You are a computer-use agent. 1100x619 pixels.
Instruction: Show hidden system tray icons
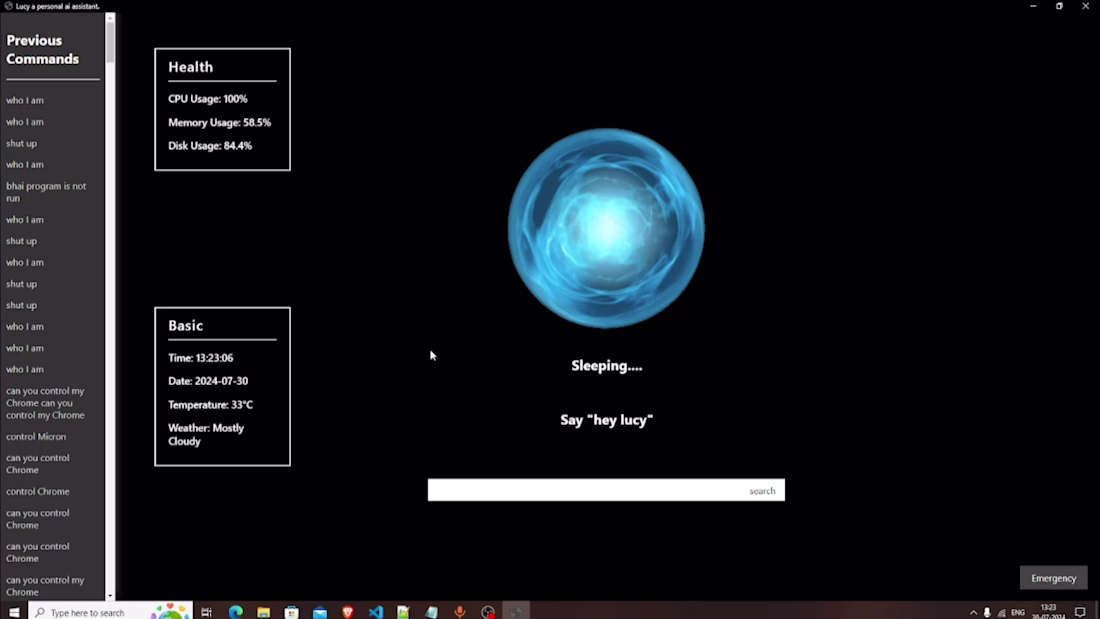click(973, 613)
